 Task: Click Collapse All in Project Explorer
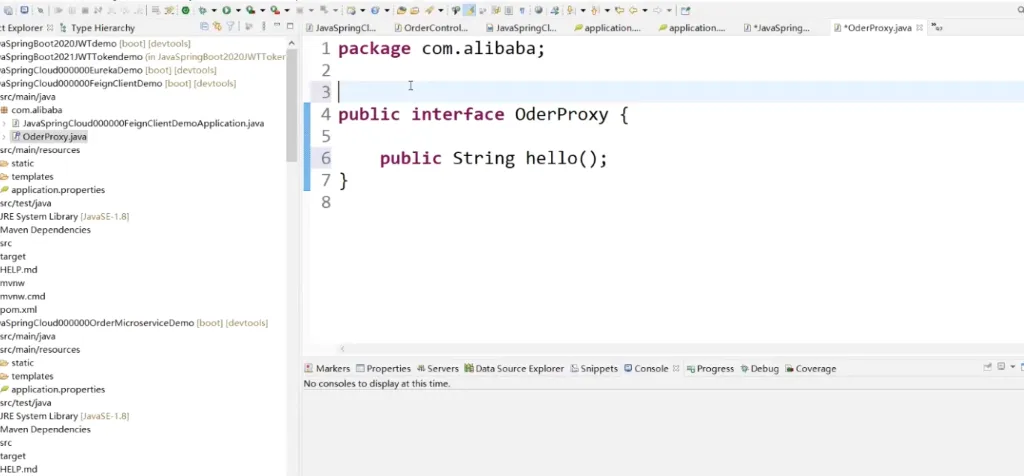[x=204, y=27]
